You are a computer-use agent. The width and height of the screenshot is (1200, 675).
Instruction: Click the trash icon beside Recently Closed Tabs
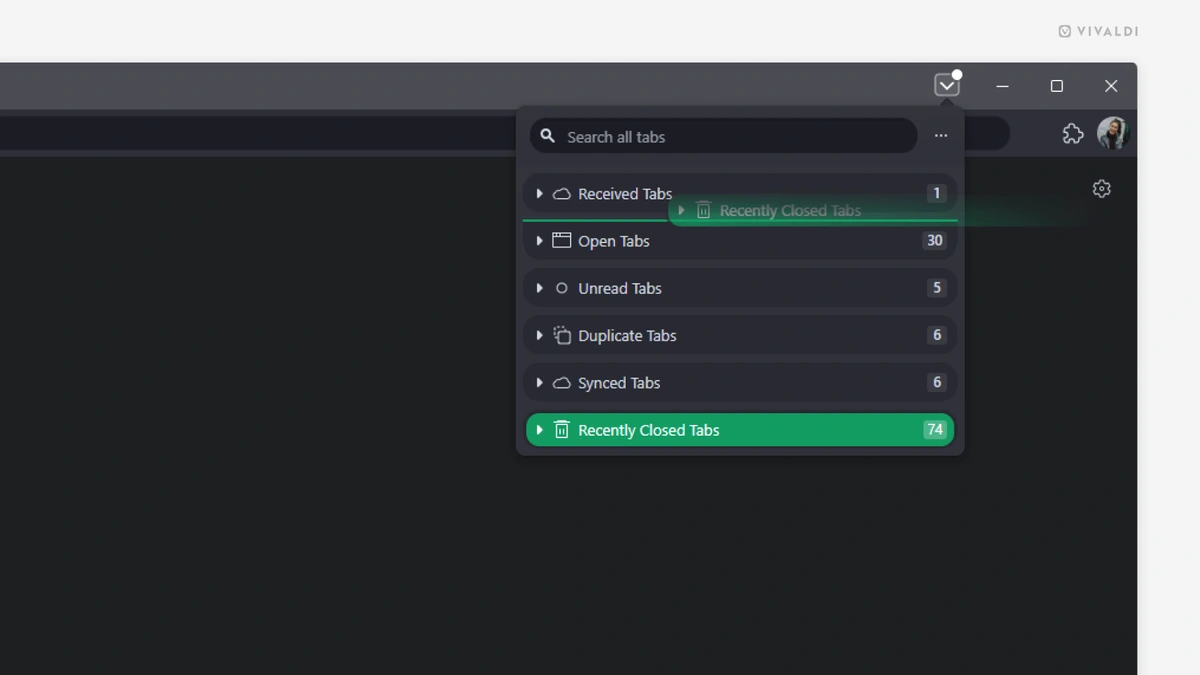[x=562, y=429]
